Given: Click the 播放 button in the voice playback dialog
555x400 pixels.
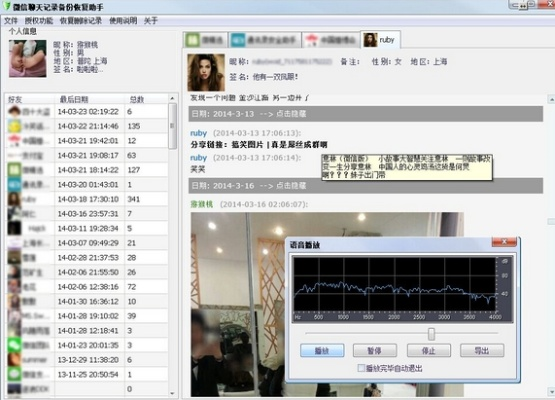Looking at the screenshot, I should point(322,351).
